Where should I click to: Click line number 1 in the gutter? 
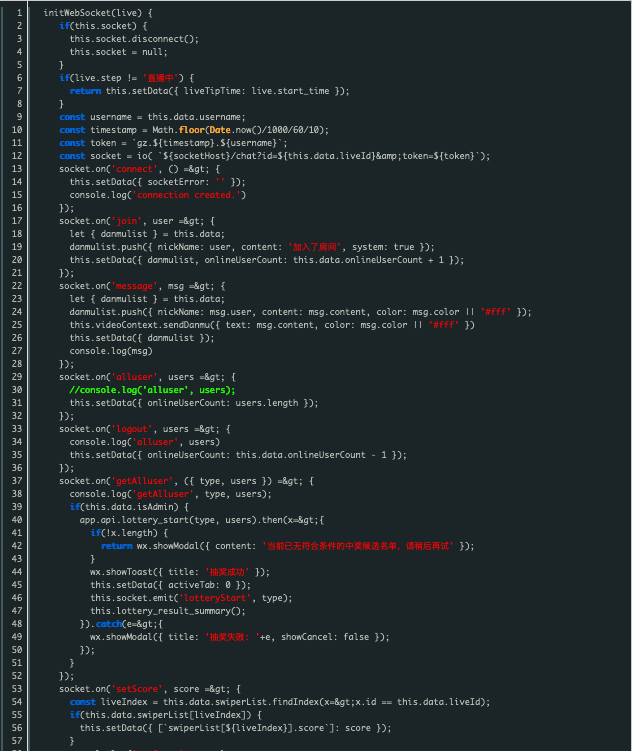20,13
